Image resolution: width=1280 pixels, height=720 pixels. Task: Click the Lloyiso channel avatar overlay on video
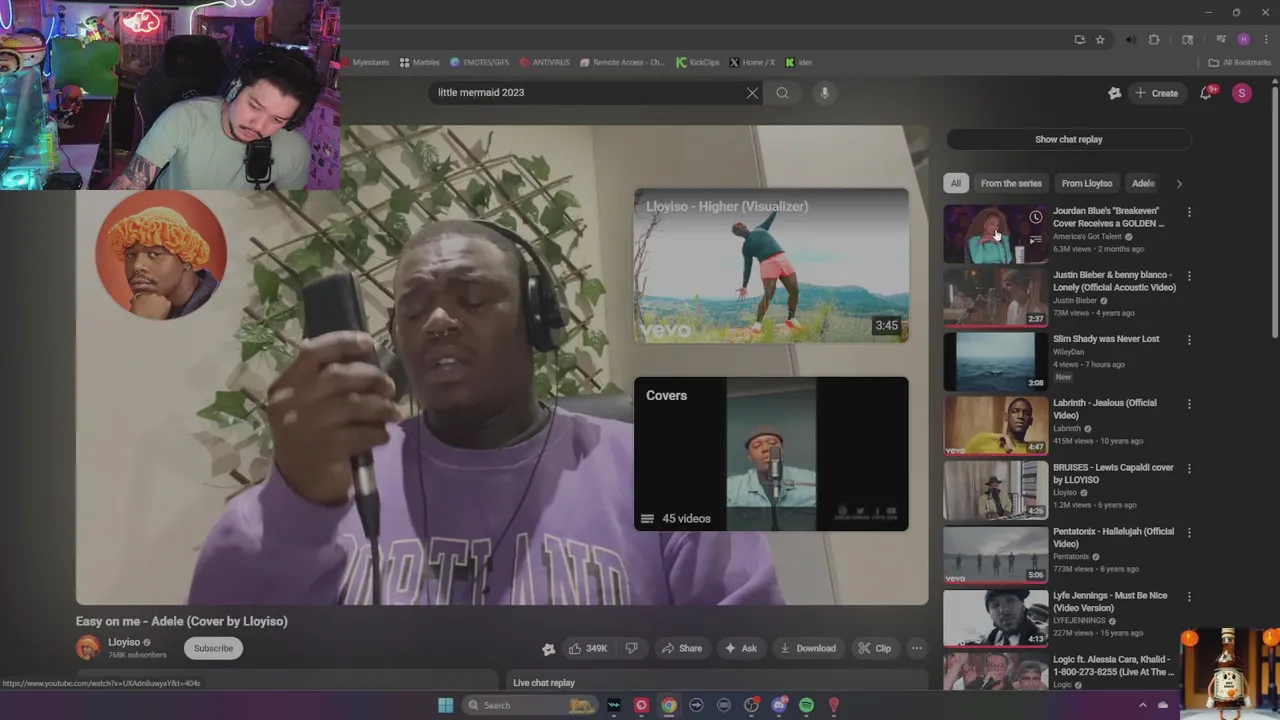(161, 255)
